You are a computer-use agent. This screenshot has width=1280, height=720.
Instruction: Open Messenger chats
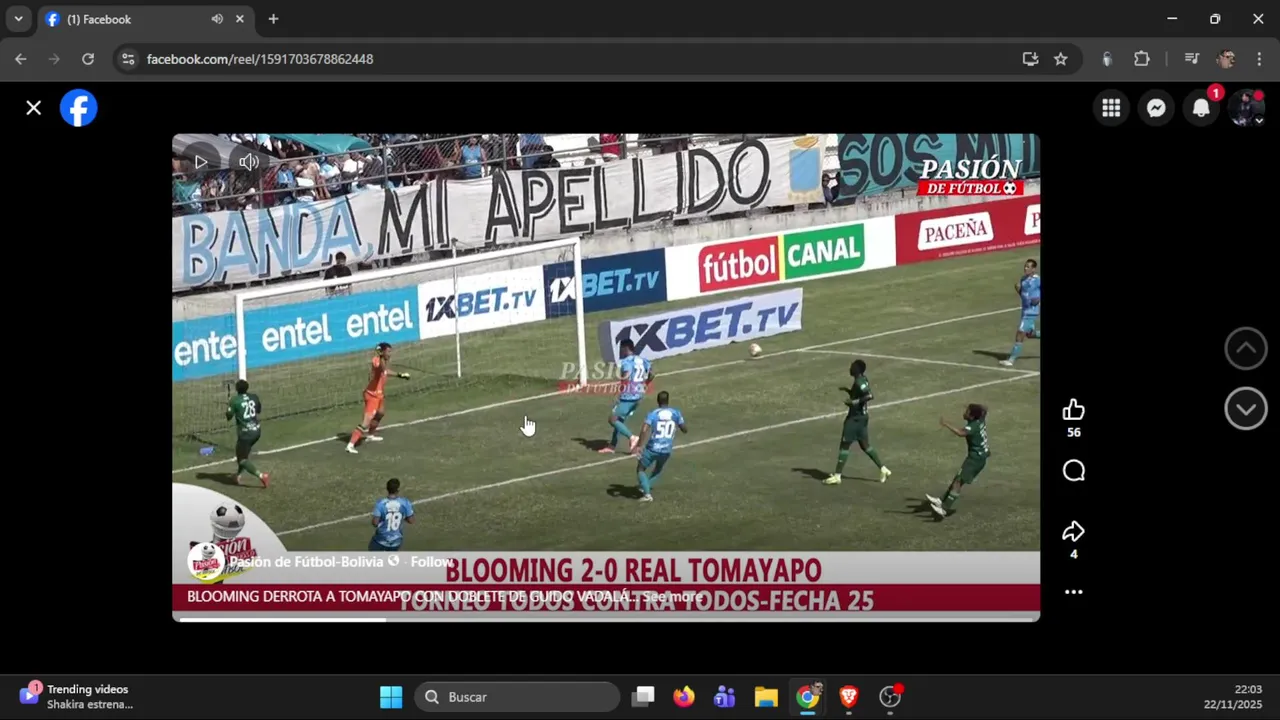click(1156, 108)
